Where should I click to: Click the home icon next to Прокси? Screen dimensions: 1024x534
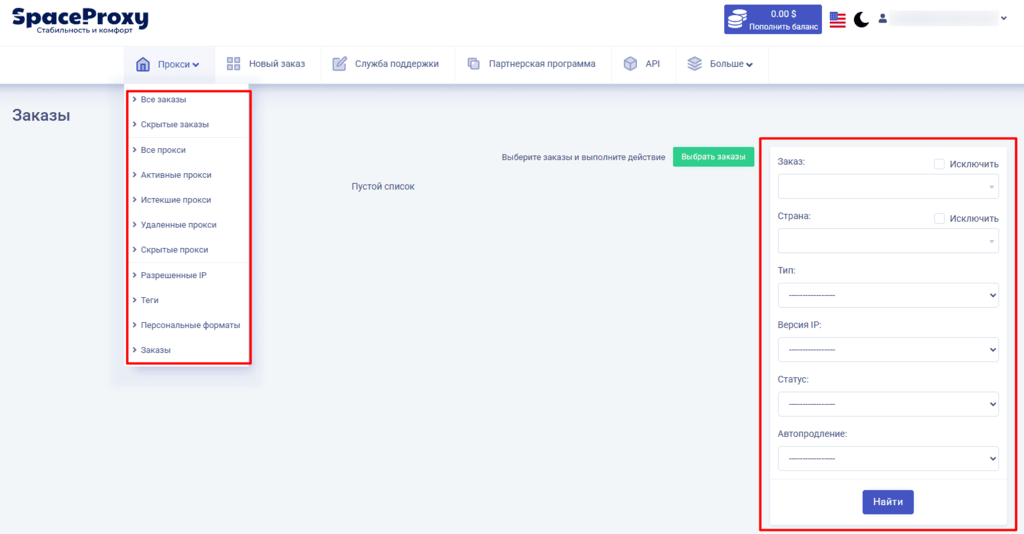(143, 64)
